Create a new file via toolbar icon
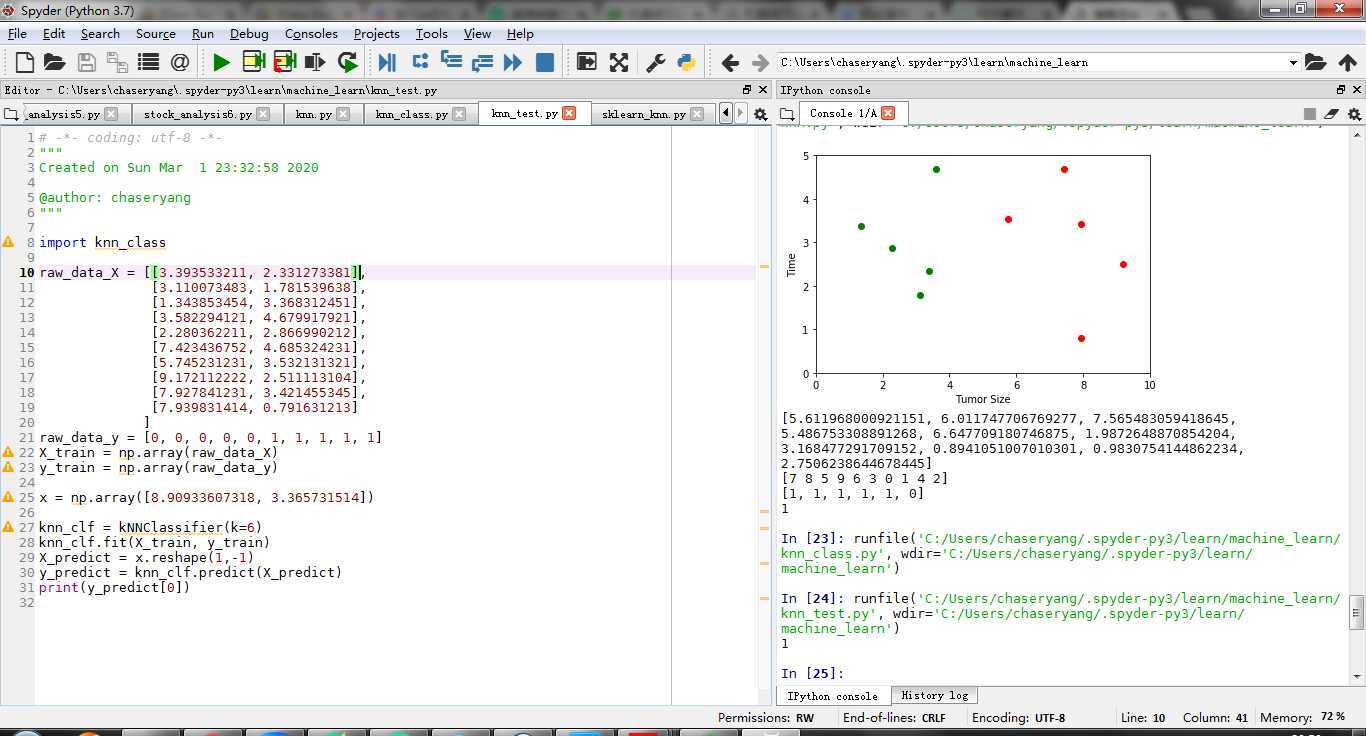The height and width of the screenshot is (736, 1366). [x=25, y=62]
